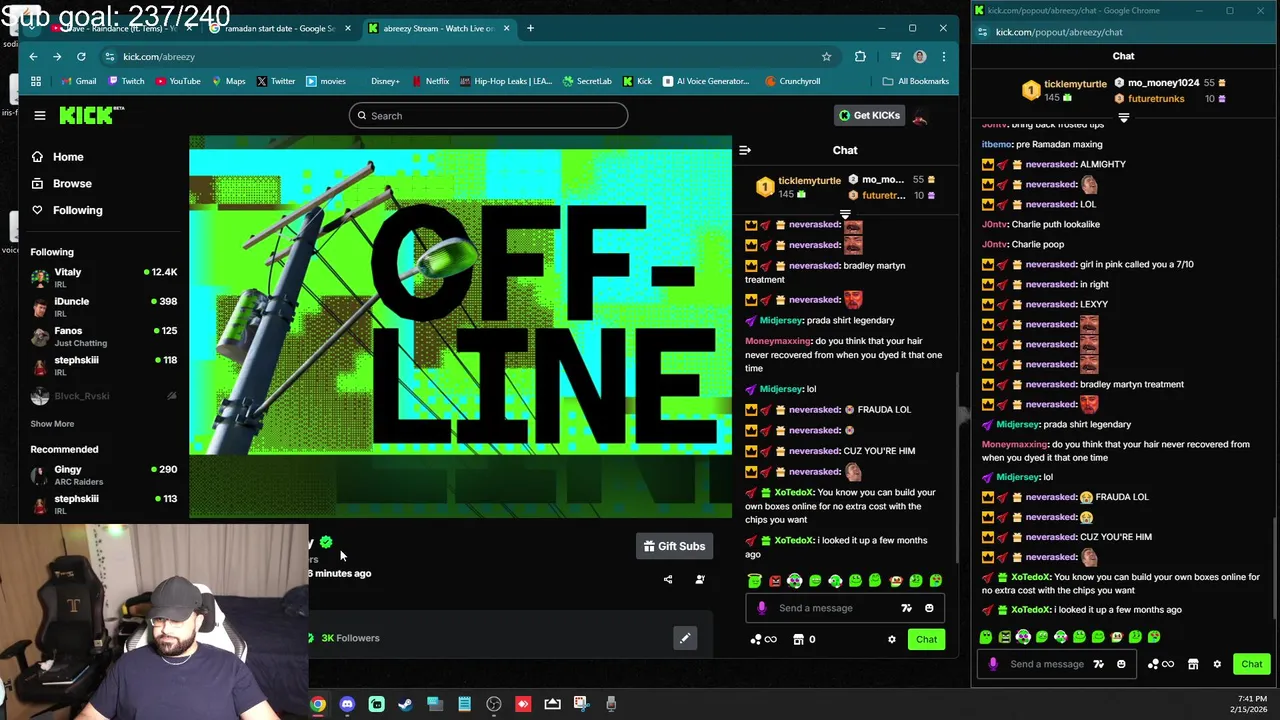Open settings gear in popout chat
The height and width of the screenshot is (720, 1280).
[x=1217, y=664]
